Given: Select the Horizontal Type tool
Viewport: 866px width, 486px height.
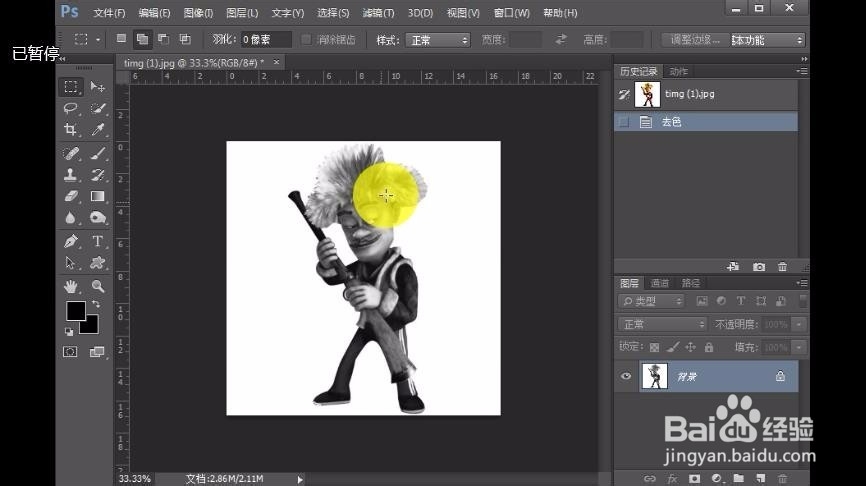Looking at the screenshot, I should [98, 241].
